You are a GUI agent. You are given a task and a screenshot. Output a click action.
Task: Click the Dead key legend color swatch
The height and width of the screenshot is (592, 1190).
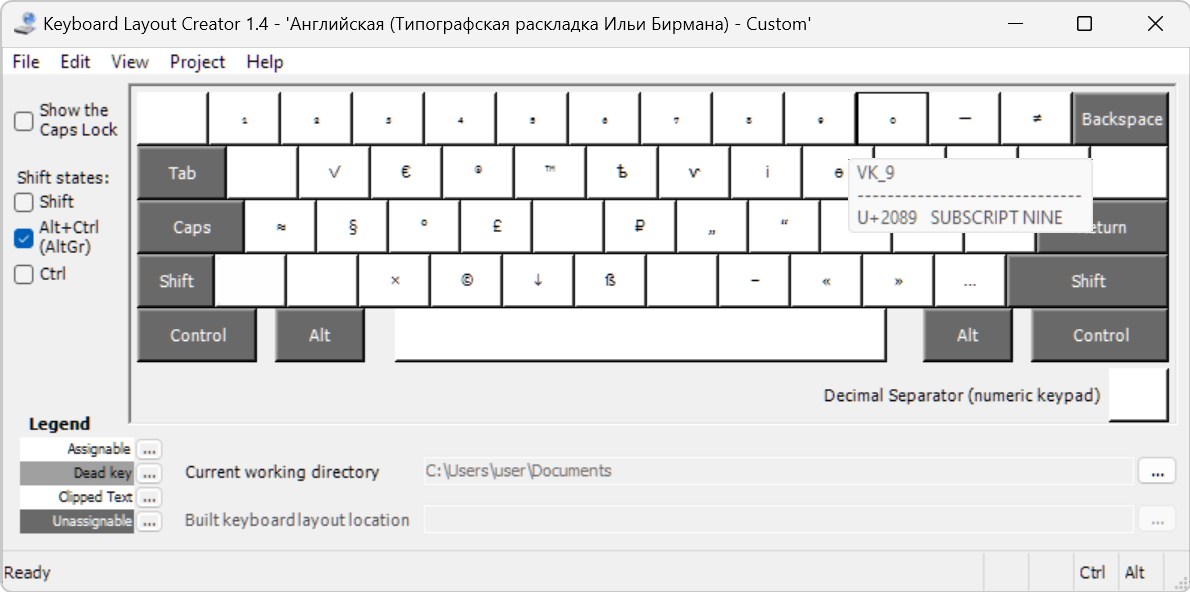click(77, 474)
